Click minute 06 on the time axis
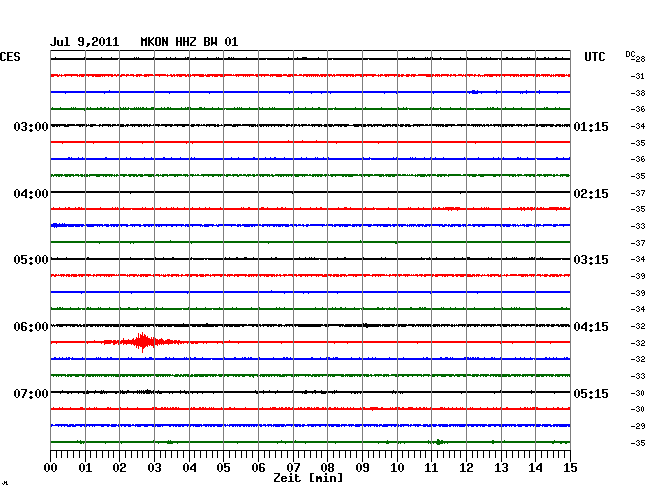The width and height of the screenshot is (650, 494). [258, 468]
